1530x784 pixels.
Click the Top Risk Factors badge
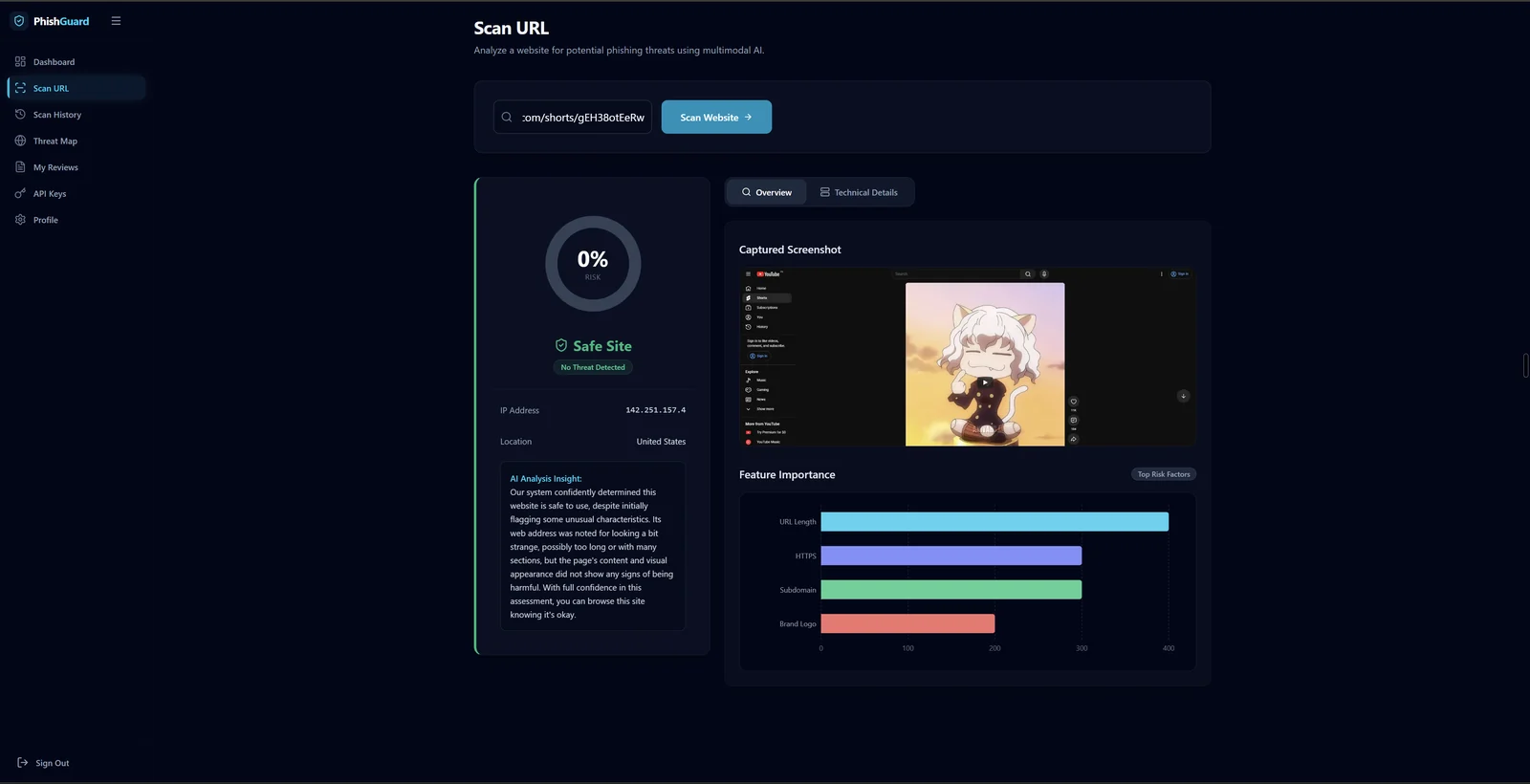[x=1164, y=474]
